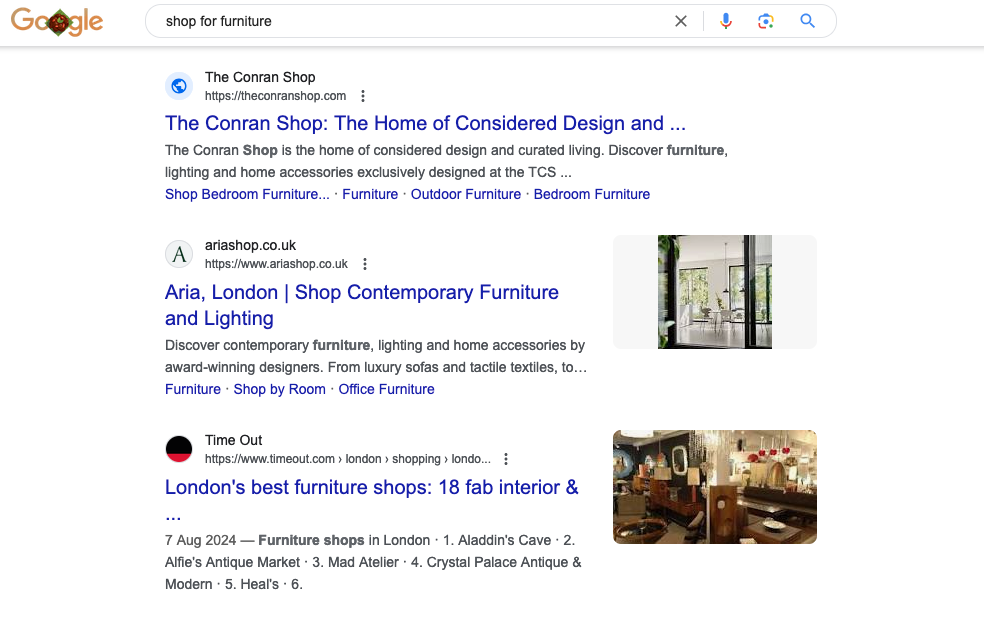Follow the Office Furniture sitelink

coord(386,389)
